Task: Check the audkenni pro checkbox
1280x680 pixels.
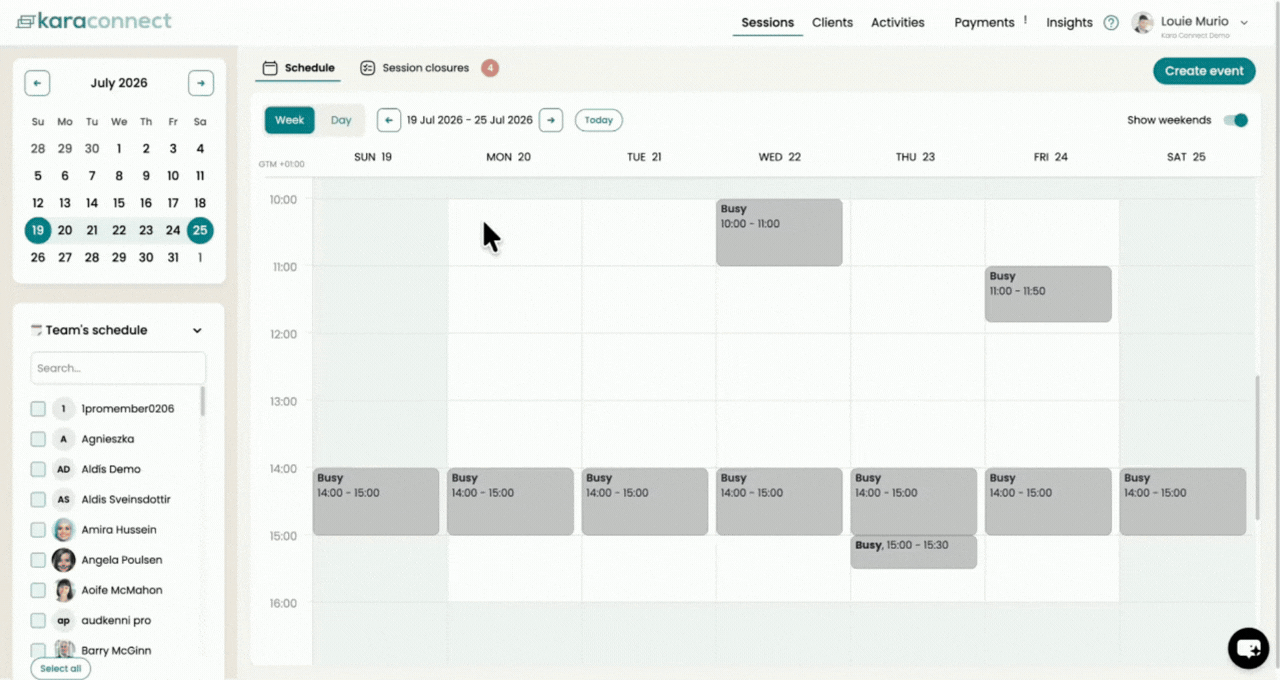Action: click(x=38, y=620)
